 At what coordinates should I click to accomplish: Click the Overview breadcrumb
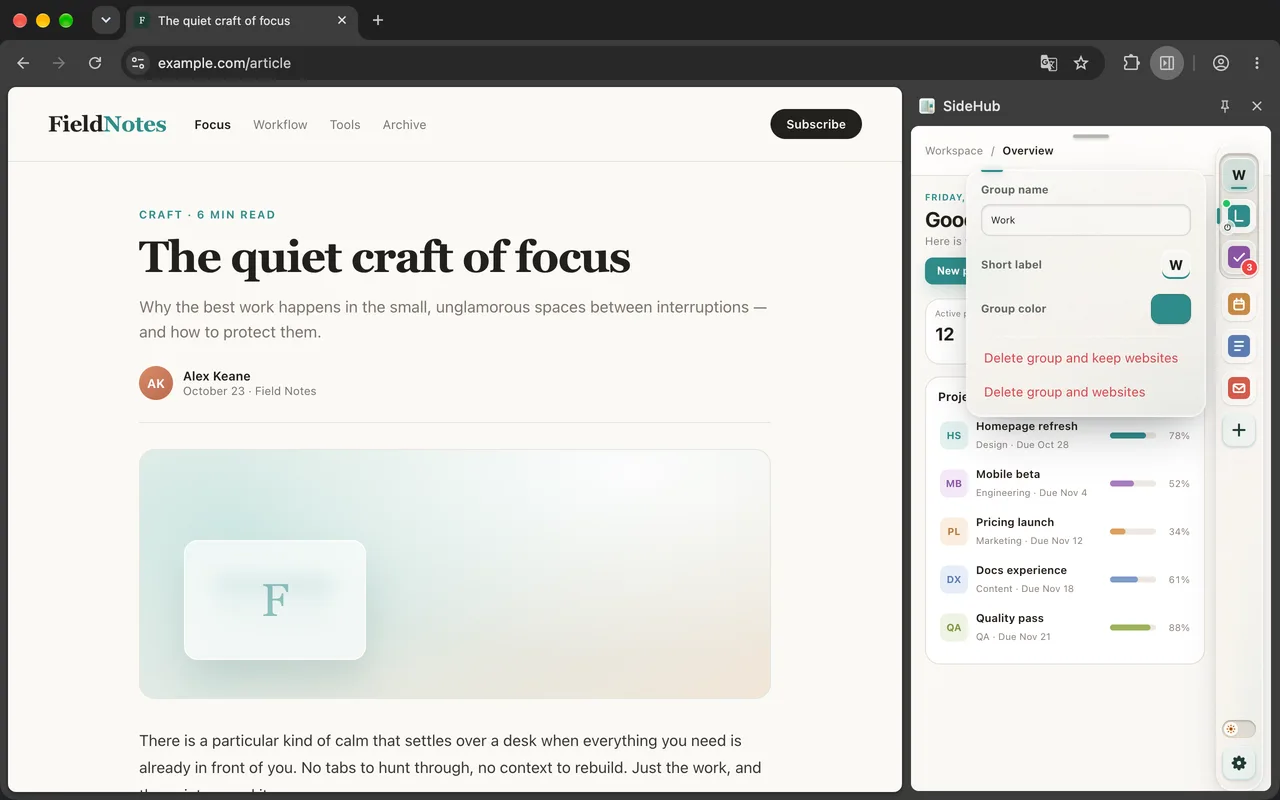click(1028, 151)
